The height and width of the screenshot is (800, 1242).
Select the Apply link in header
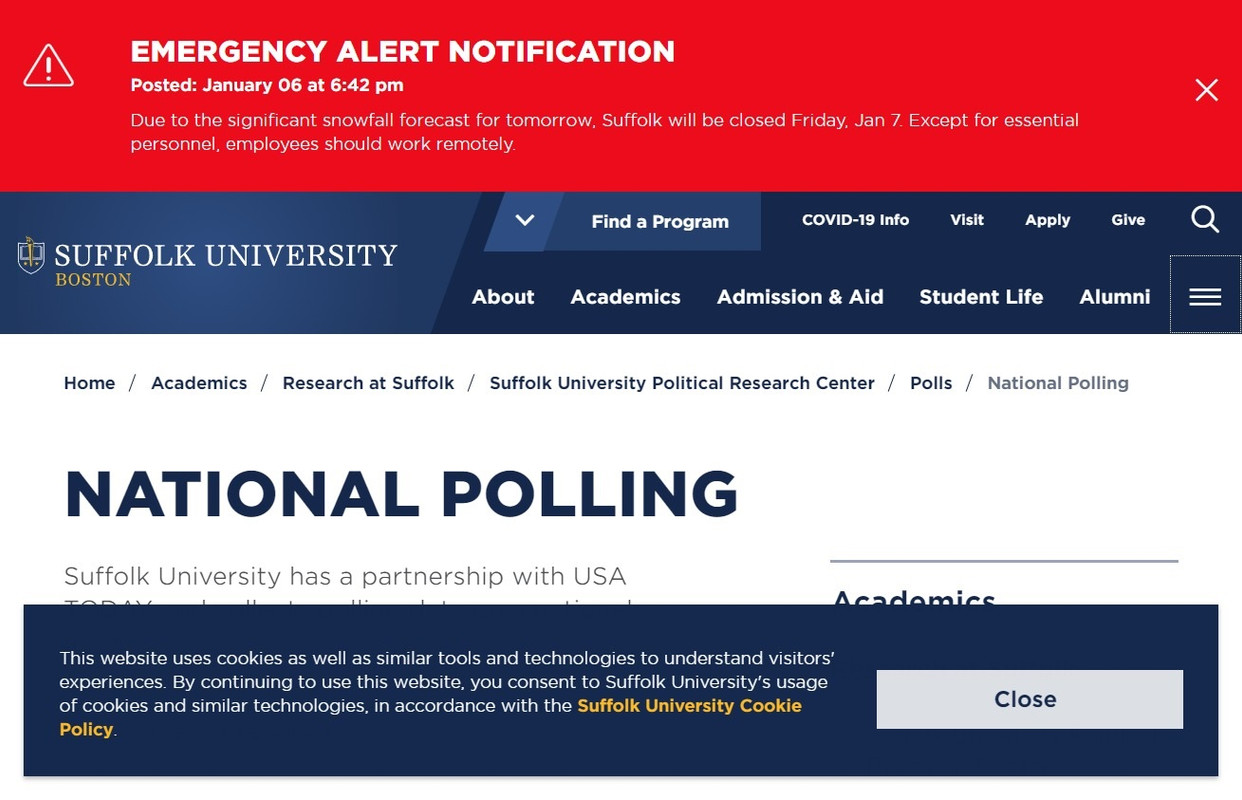coord(1047,220)
